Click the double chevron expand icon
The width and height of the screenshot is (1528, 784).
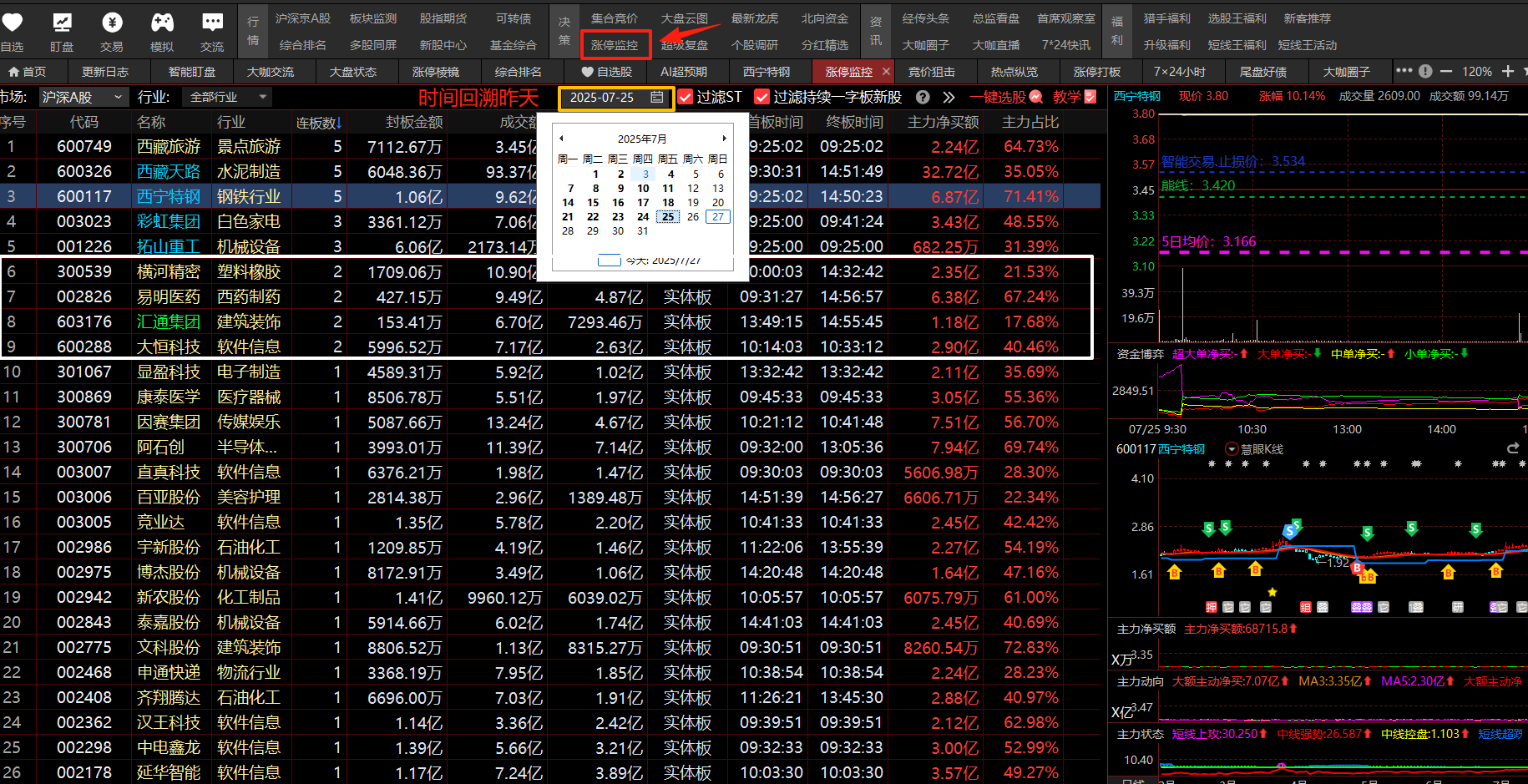(x=949, y=98)
